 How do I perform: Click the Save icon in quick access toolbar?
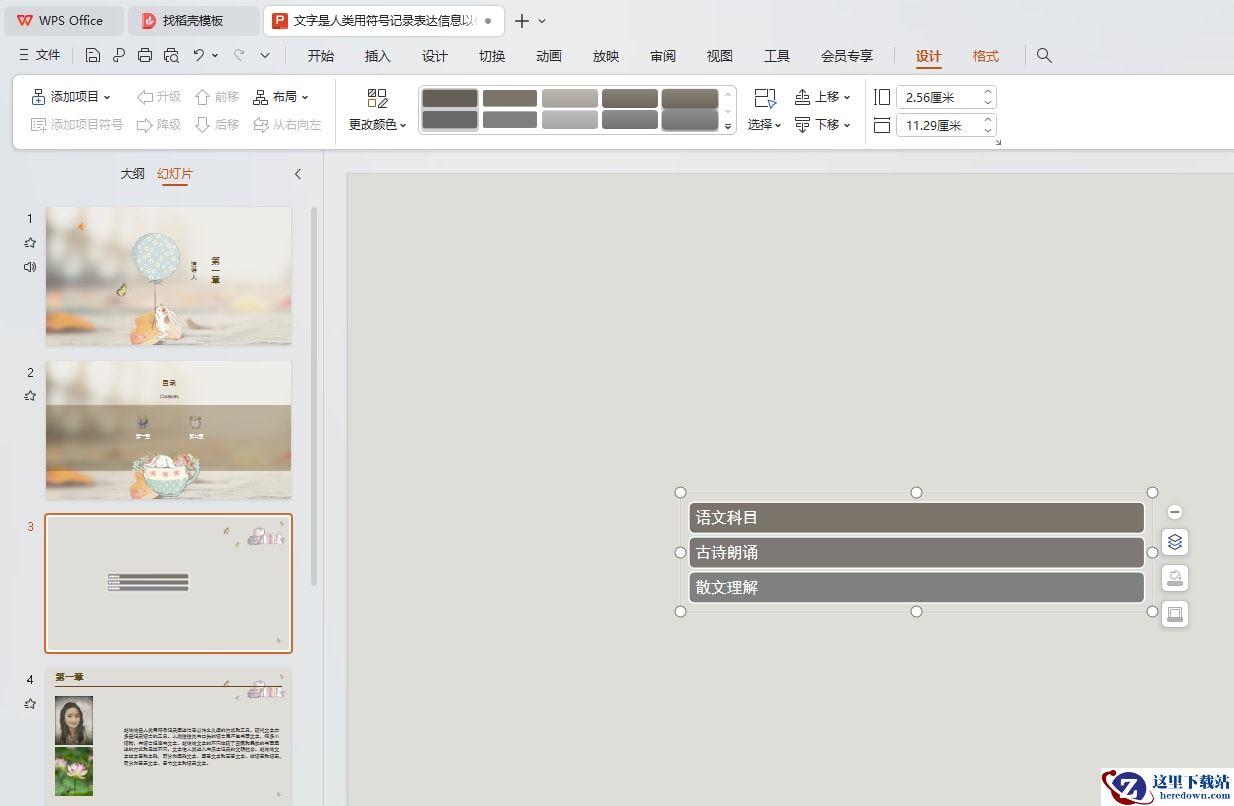pyautogui.click(x=93, y=55)
